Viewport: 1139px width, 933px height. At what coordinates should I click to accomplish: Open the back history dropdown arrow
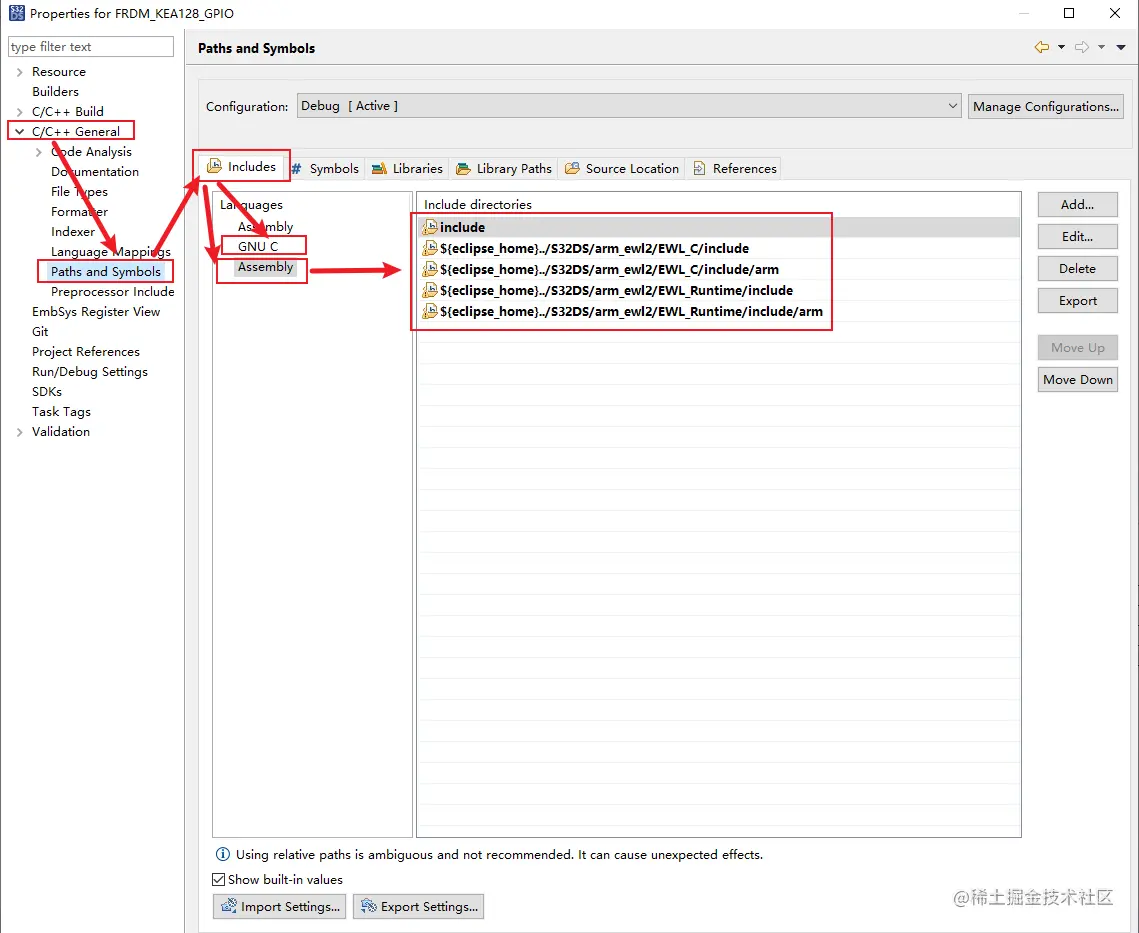tap(1061, 47)
